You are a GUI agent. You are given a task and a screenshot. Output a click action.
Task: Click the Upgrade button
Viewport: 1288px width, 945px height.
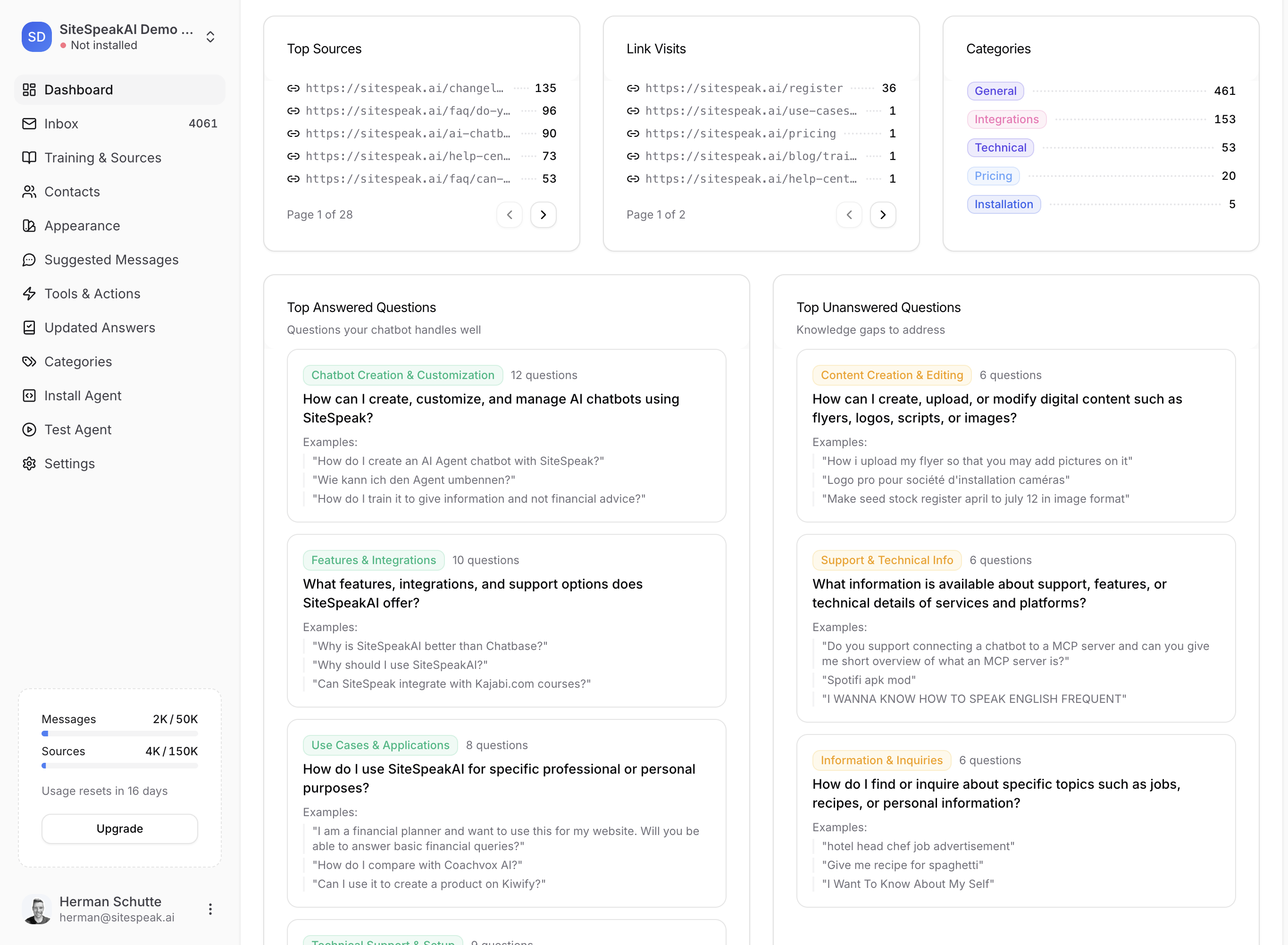[x=119, y=828]
